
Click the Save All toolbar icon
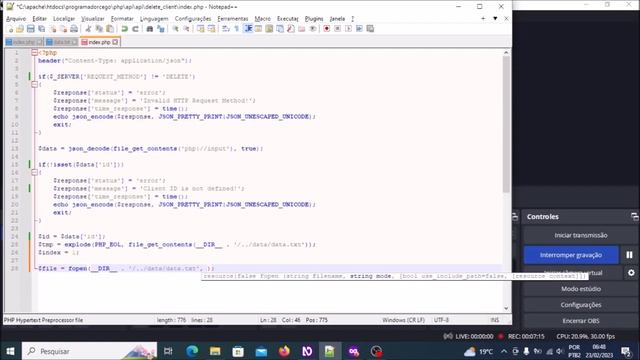pyautogui.click(x=41, y=29)
